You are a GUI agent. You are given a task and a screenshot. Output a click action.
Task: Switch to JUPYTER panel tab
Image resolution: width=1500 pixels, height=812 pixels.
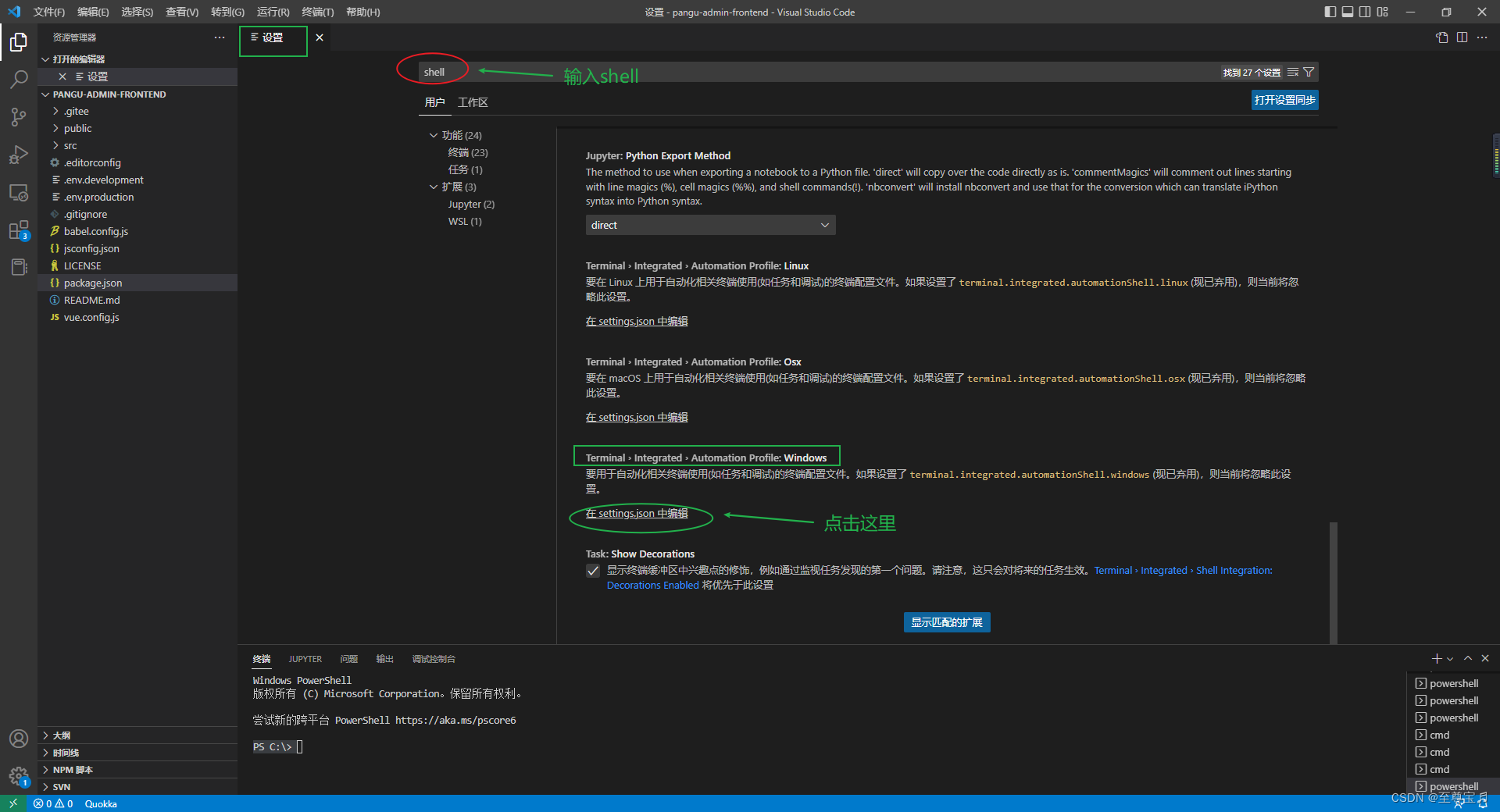305,659
